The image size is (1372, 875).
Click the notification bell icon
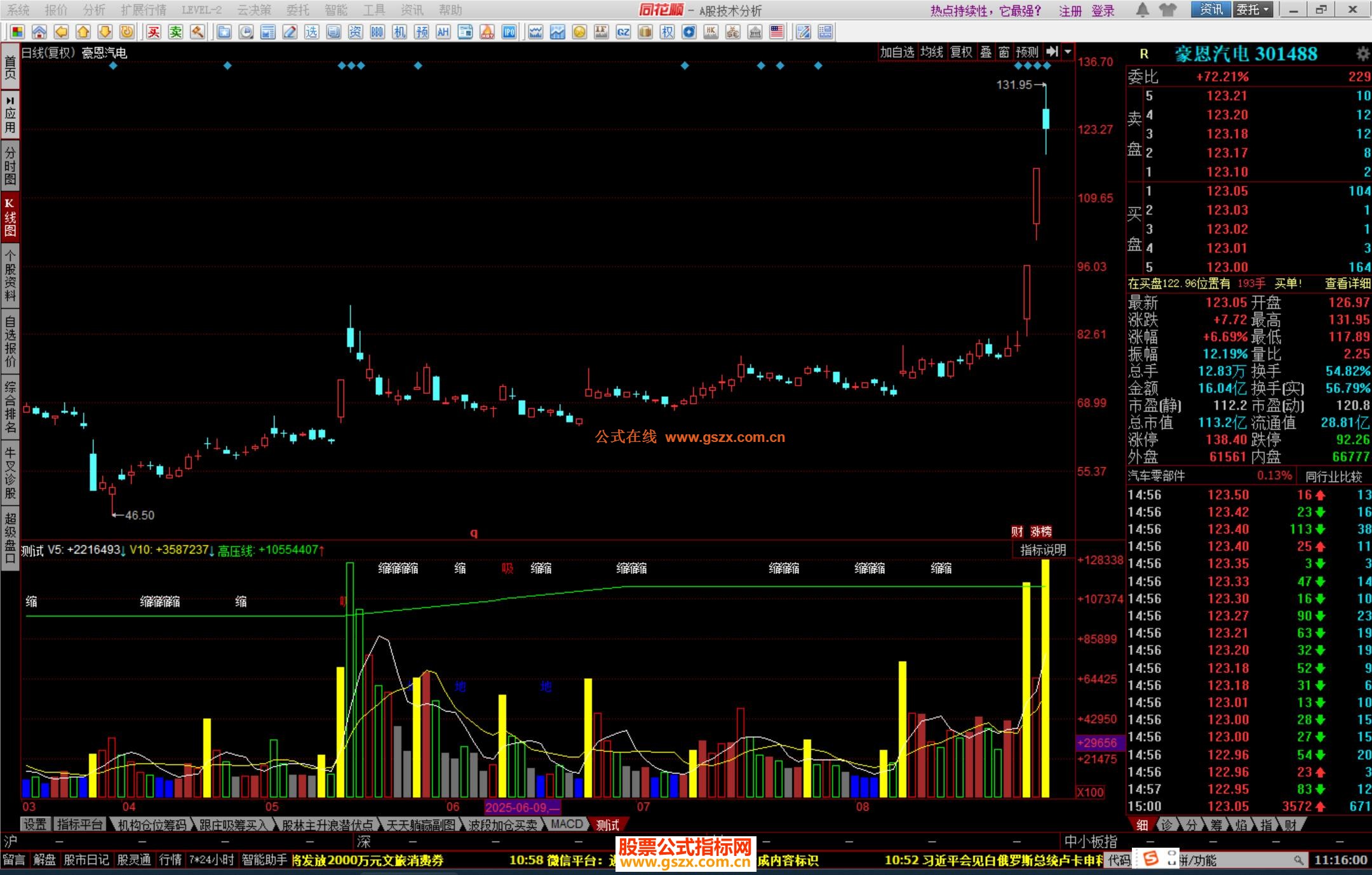click(1142, 10)
